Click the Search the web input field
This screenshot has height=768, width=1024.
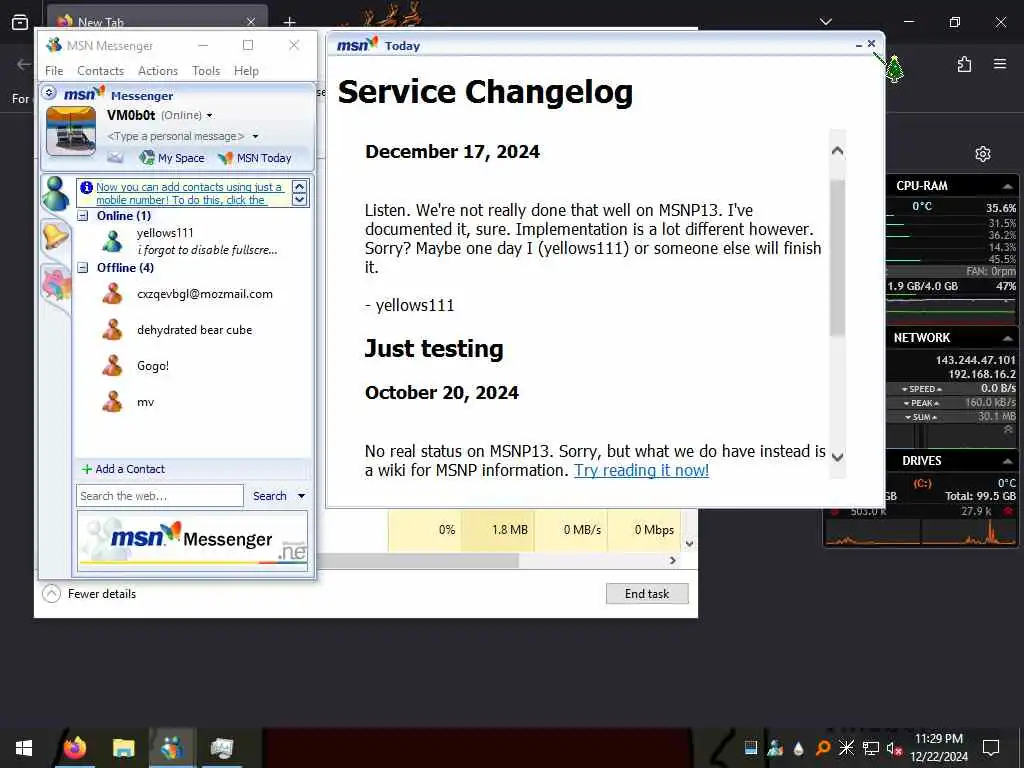pos(160,496)
